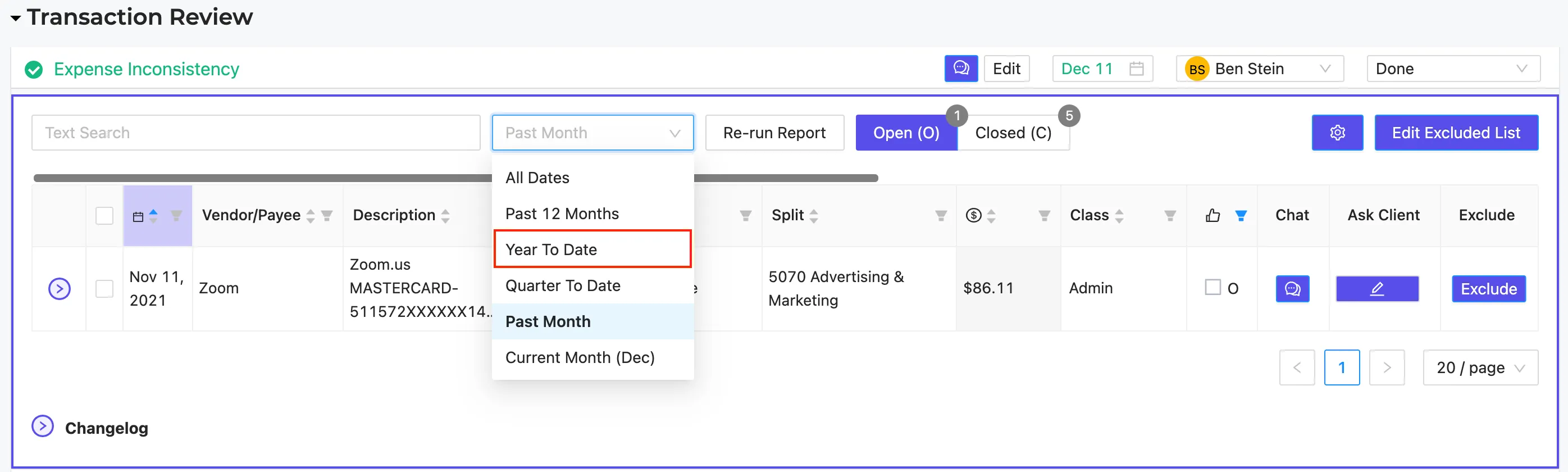Focus the Text Search field
Image resolution: width=1568 pixels, height=472 pixels.
[x=256, y=133]
